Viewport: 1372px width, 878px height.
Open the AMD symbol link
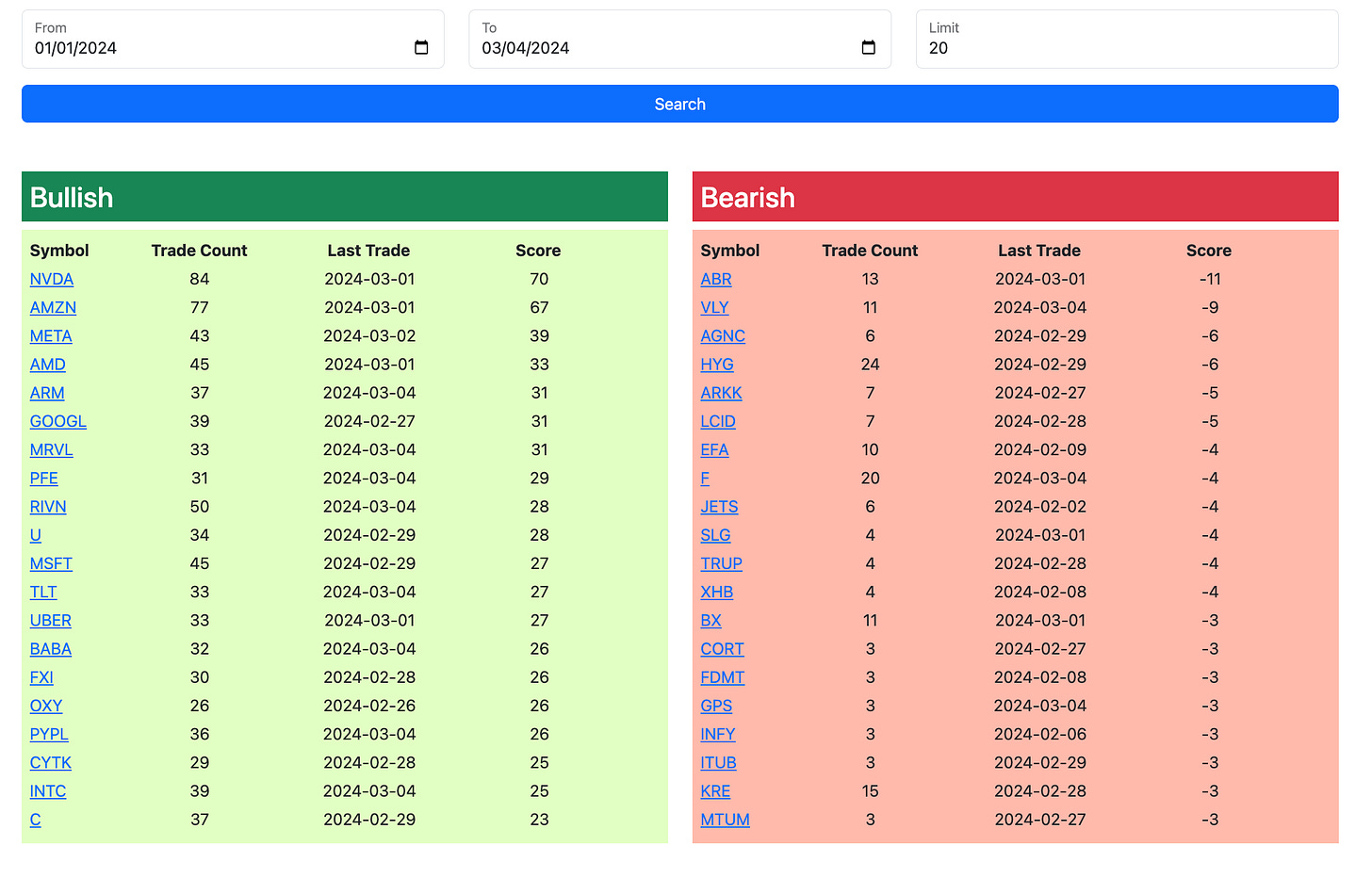tap(48, 365)
